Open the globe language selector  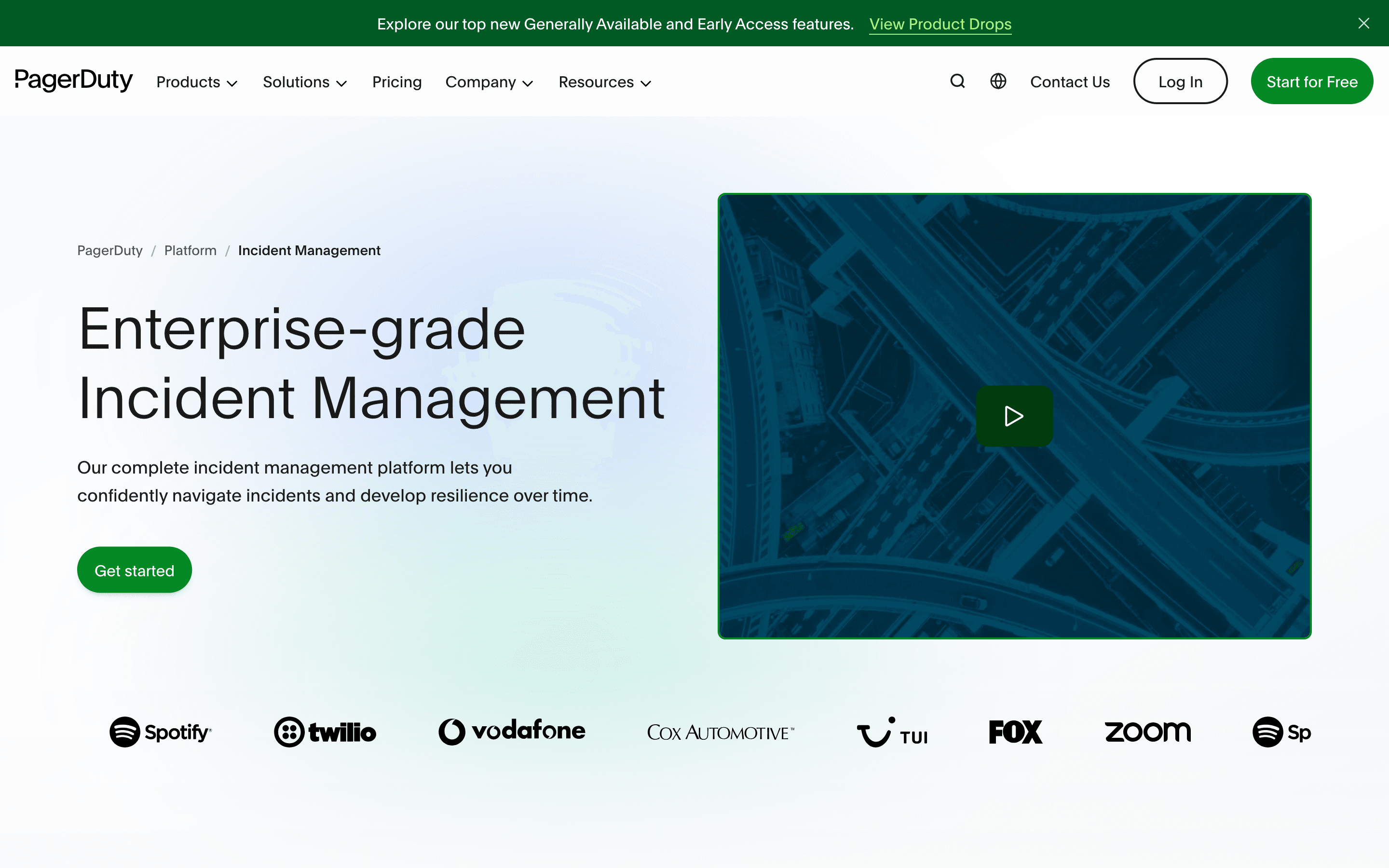[998, 81]
